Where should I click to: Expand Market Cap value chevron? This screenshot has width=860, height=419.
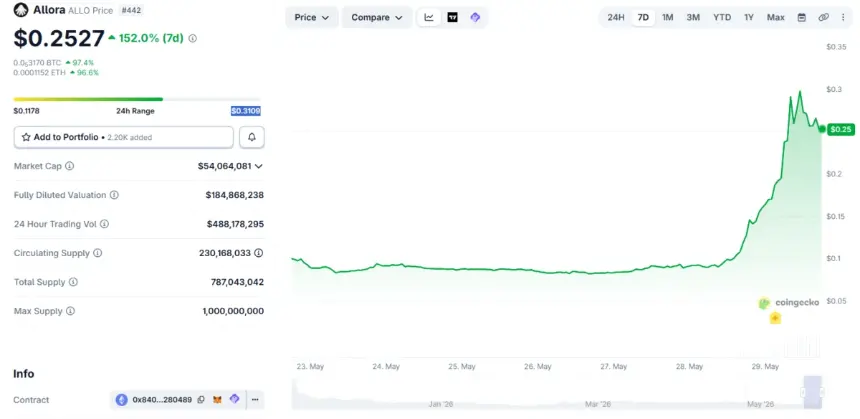click(258, 166)
